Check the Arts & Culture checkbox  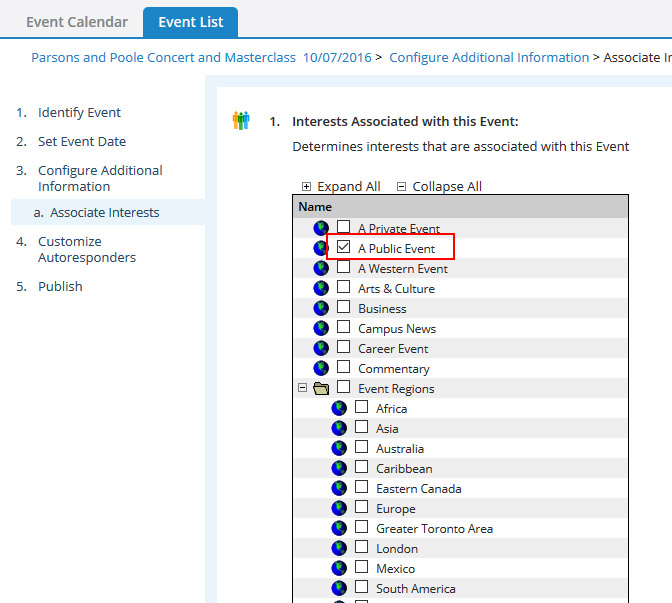[x=344, y=287]
